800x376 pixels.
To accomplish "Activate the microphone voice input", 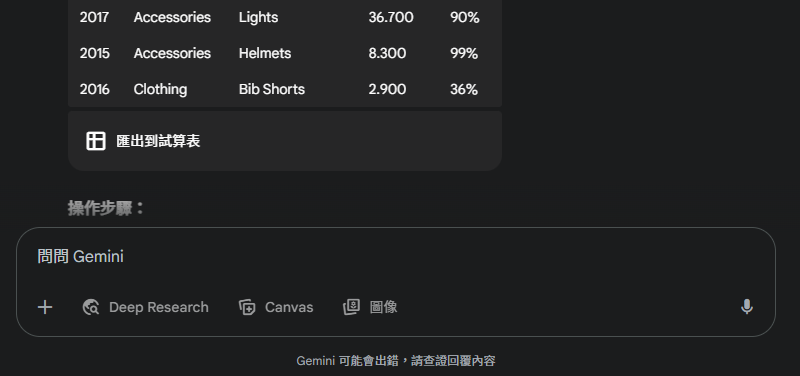I will click(746, 307).
